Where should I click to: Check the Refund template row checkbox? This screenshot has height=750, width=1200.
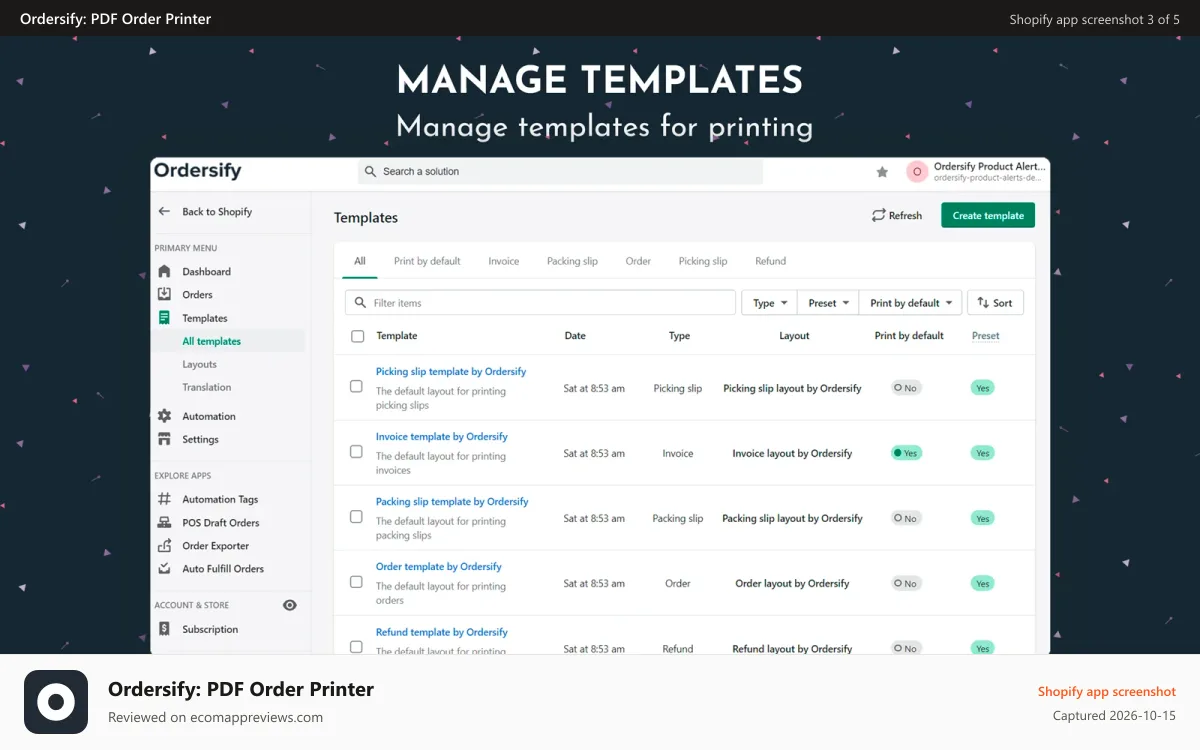click(x=356, y=646)
